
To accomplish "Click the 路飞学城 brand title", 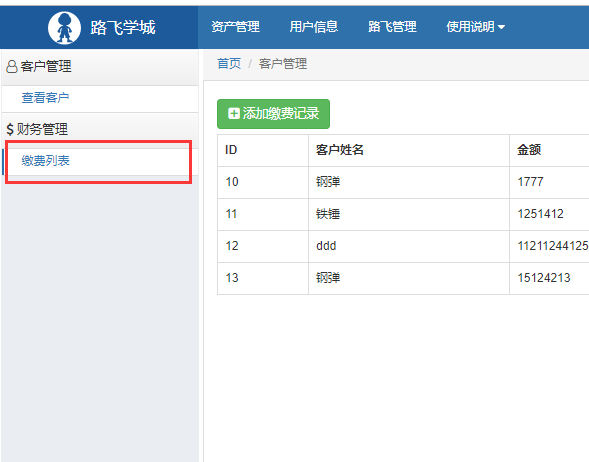I will point(123,28).
